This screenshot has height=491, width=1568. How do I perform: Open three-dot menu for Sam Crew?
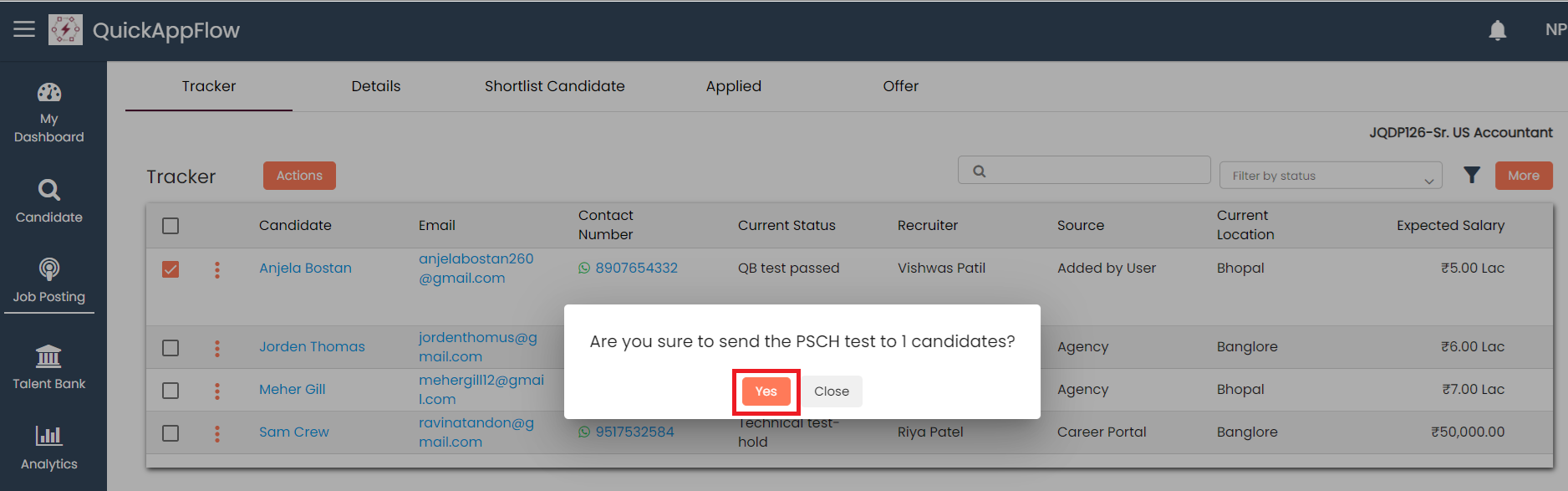click(x=217, y=433)
